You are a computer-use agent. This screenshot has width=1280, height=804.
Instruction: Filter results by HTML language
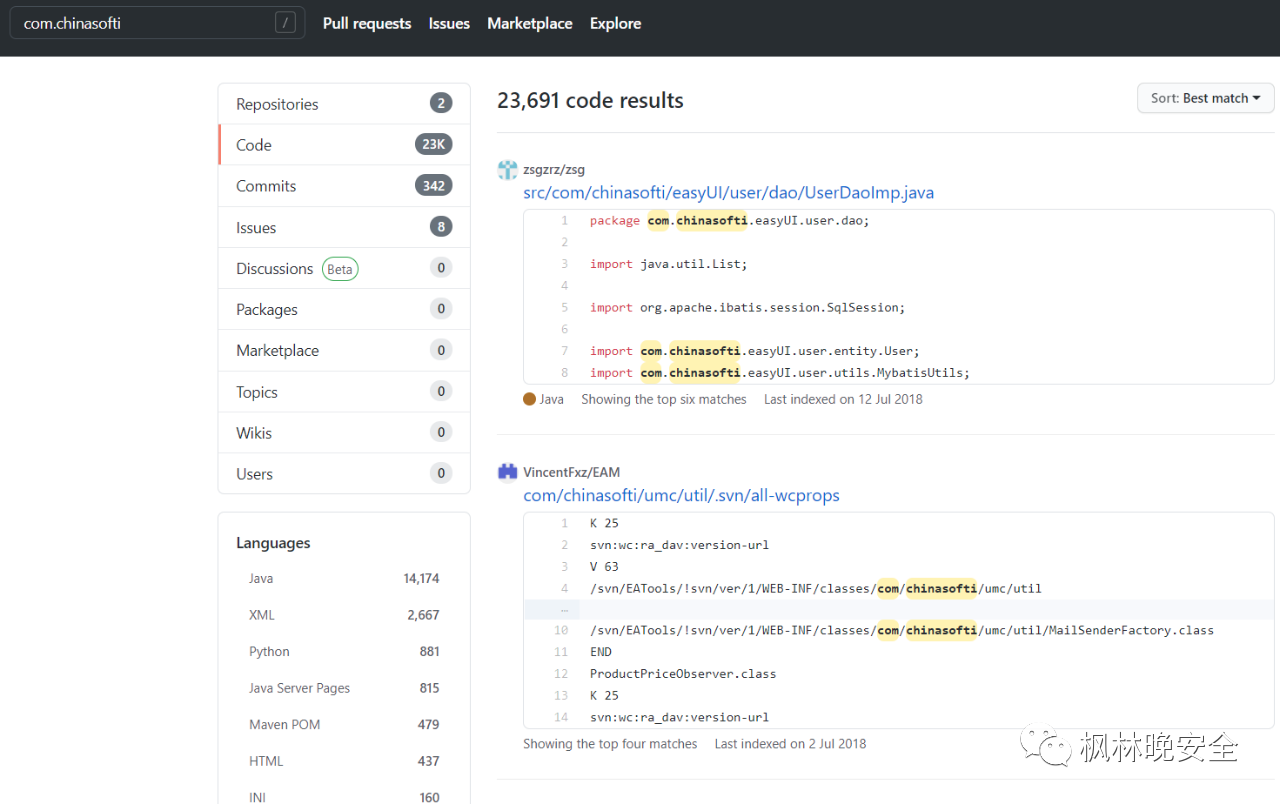pos(344,761)
